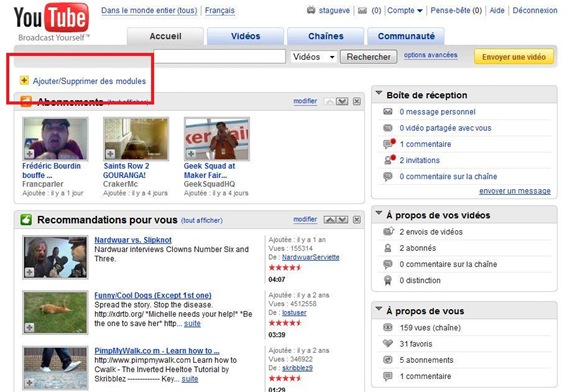
Task: Open the Compte dropdown menu
Action: (405, 11)
